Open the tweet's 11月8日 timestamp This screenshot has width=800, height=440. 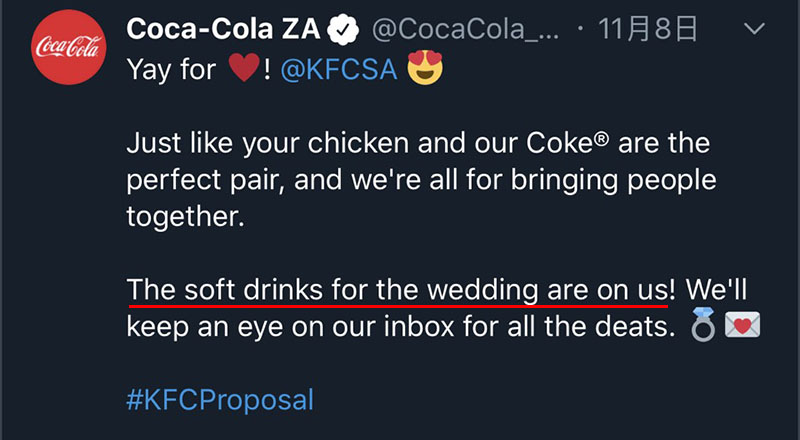tap(647, 29)
